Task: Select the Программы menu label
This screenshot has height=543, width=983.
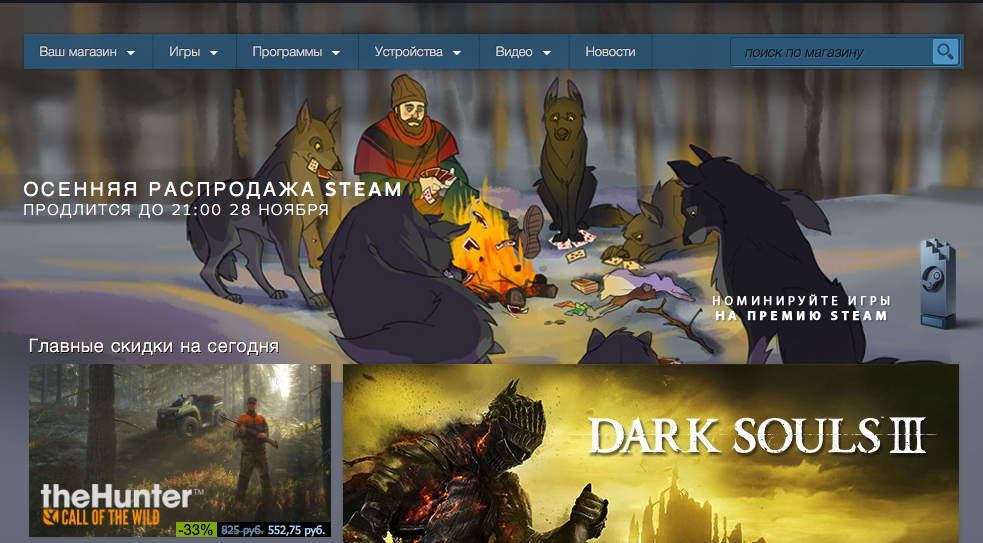Action: click(x=287, y=52)
